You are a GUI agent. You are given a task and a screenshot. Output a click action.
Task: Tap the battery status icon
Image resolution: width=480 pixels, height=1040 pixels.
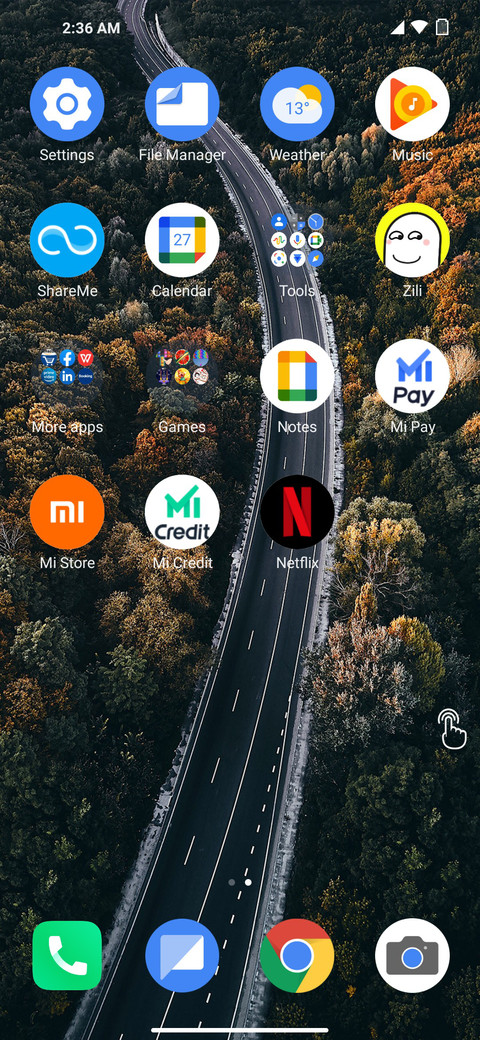(442, 27)
